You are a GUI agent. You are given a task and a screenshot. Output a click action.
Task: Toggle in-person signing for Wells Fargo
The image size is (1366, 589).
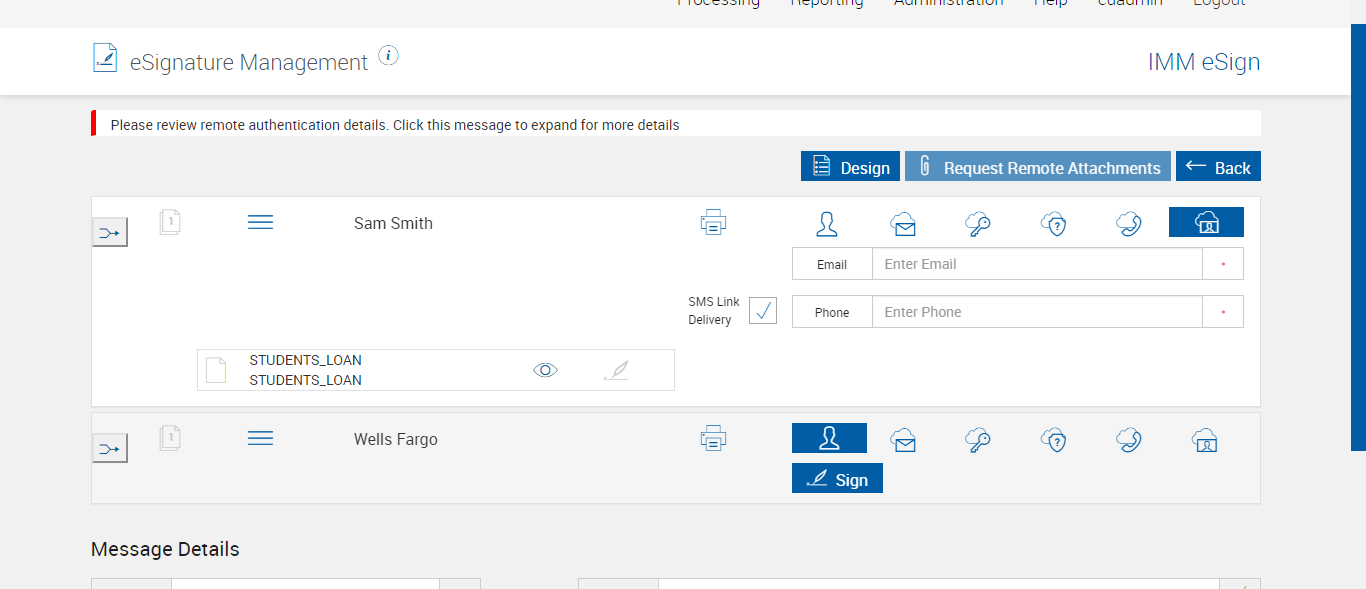coord(829,438)
